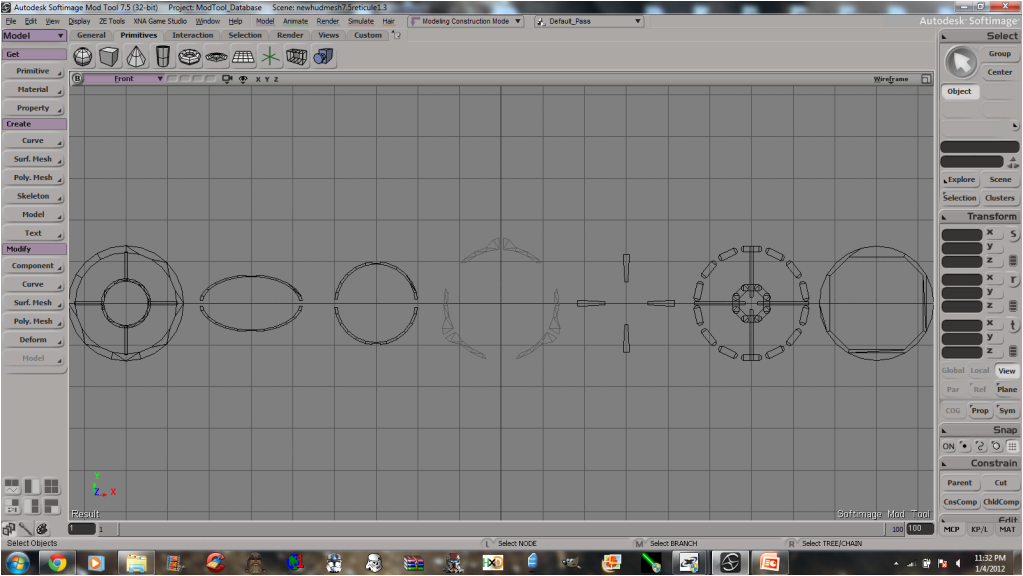This screenshot has width=1023, height=576.
Task: Open the Front viewport view dropdown
Action: pyautogui.click(x=124, y=79)
